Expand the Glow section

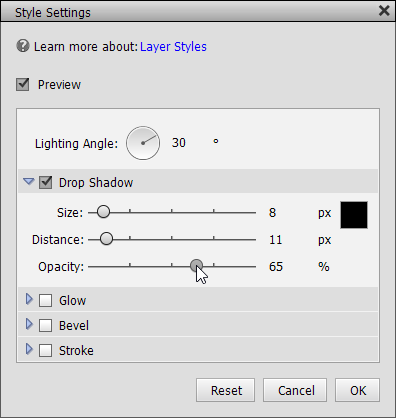click(x=29, y=299)
